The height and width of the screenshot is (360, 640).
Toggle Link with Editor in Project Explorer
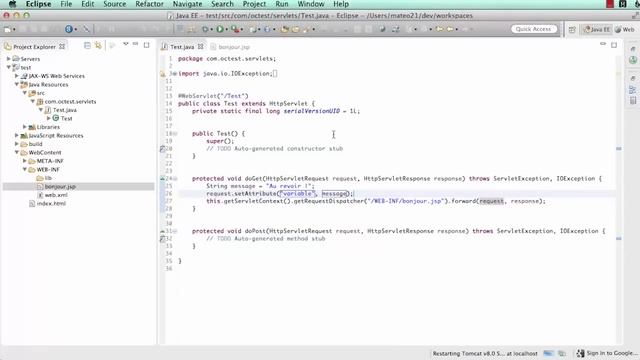[x=98, y=45]
